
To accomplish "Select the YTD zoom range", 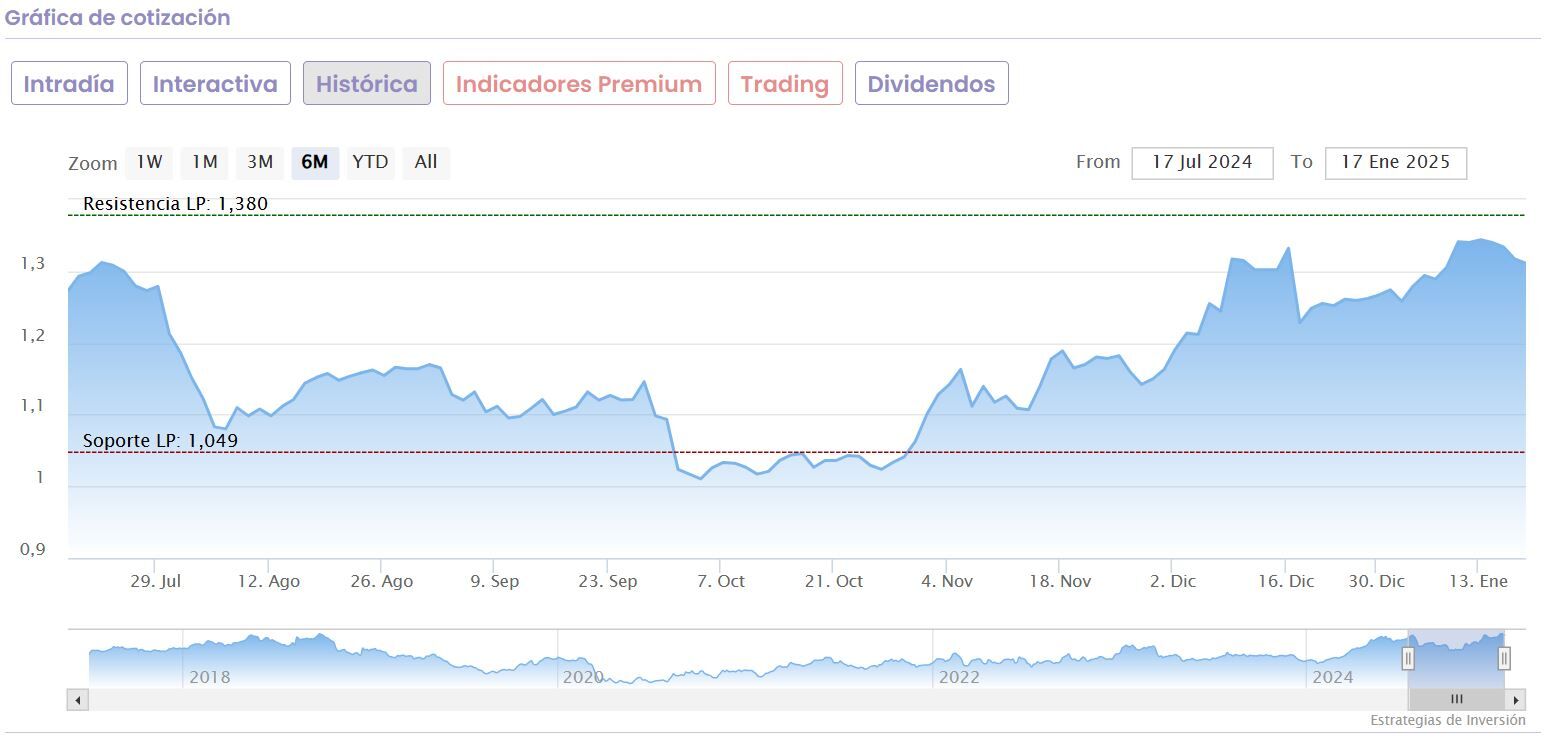I will tap(370, 162).
